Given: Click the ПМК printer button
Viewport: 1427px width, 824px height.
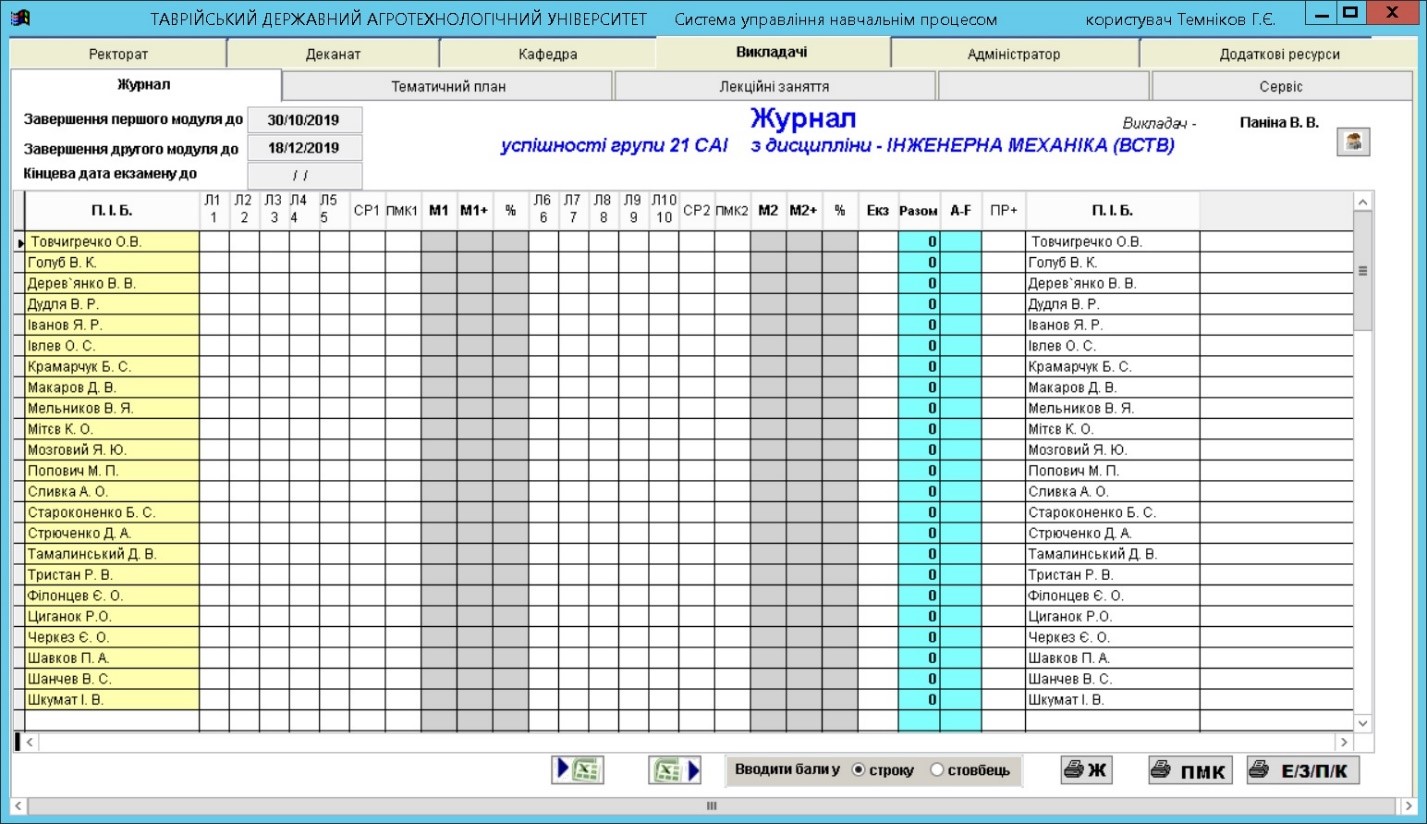Looking at the screenshot, I should click(x=1190, y=770).
